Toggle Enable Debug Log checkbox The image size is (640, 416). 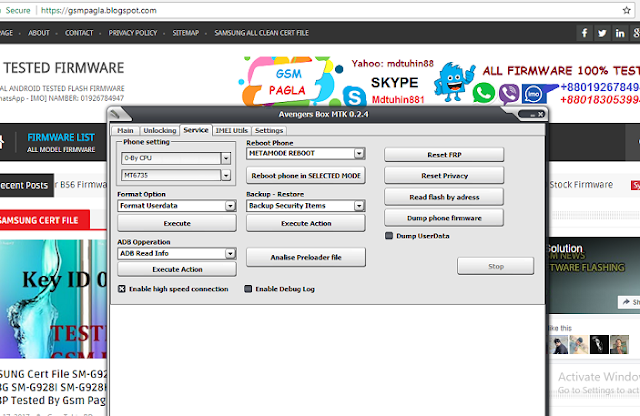click(248, 289)
